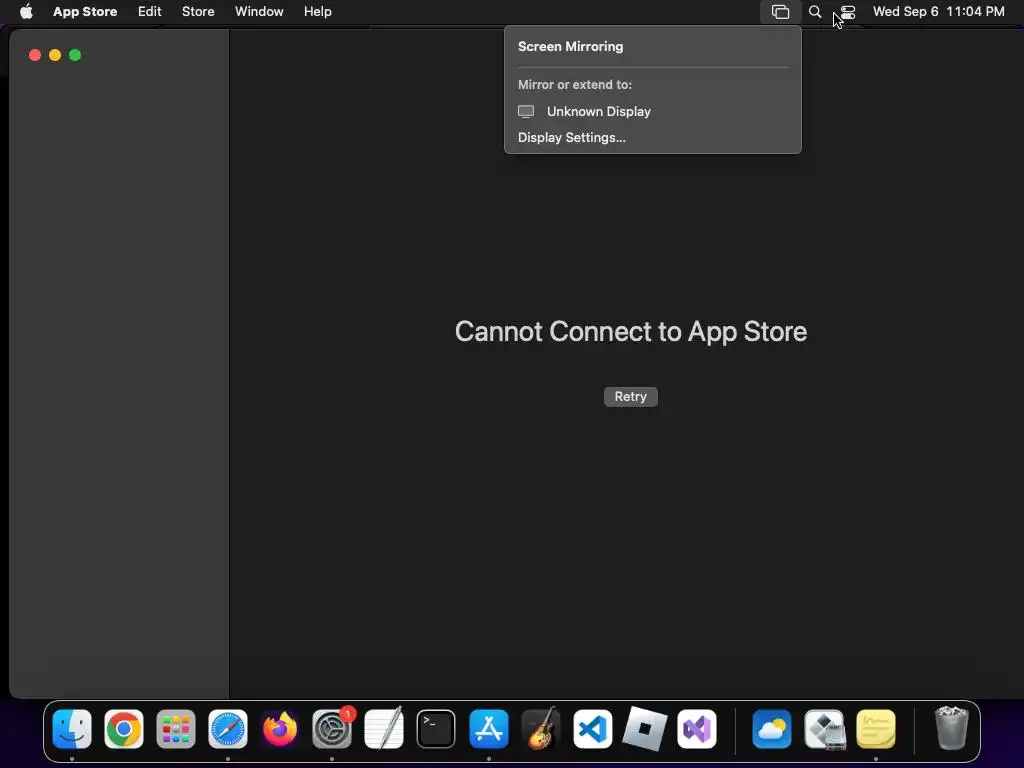Click the display icon beside Unknown Display
1024x768 pixels.
[x=526, y=112]
